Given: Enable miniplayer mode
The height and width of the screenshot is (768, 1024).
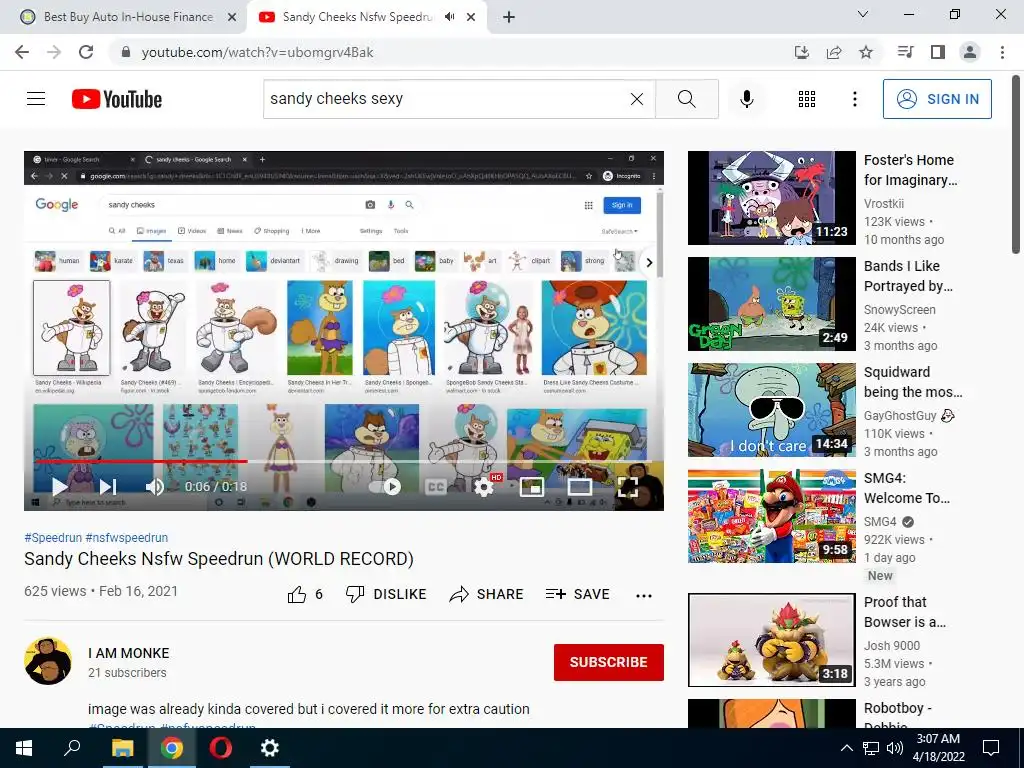Looking at the screenshot, I should point(532,487).
